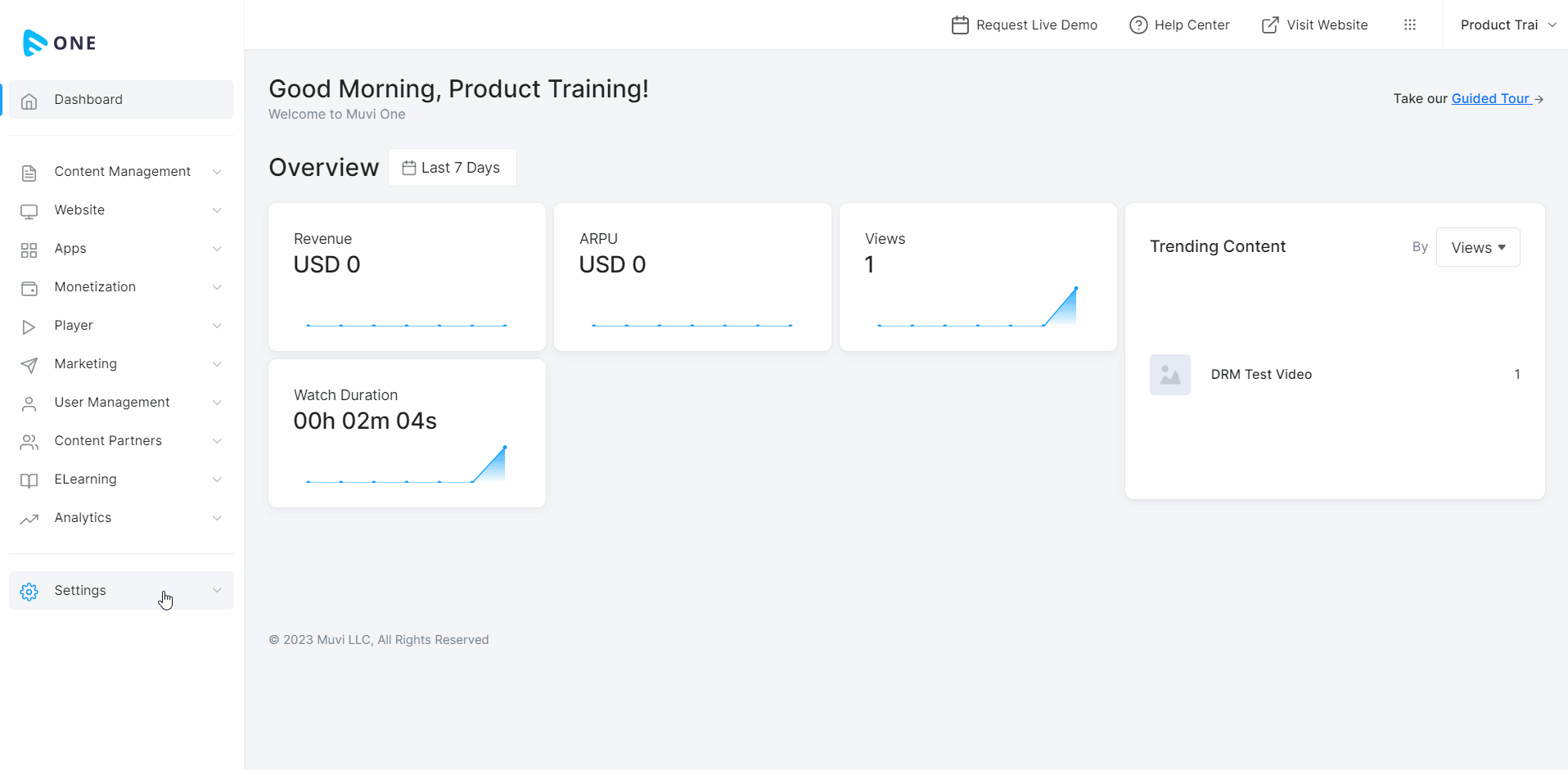Click the ELearning book icon
The width and height of the screenshot is (1568, 770).
click(29, 480)
